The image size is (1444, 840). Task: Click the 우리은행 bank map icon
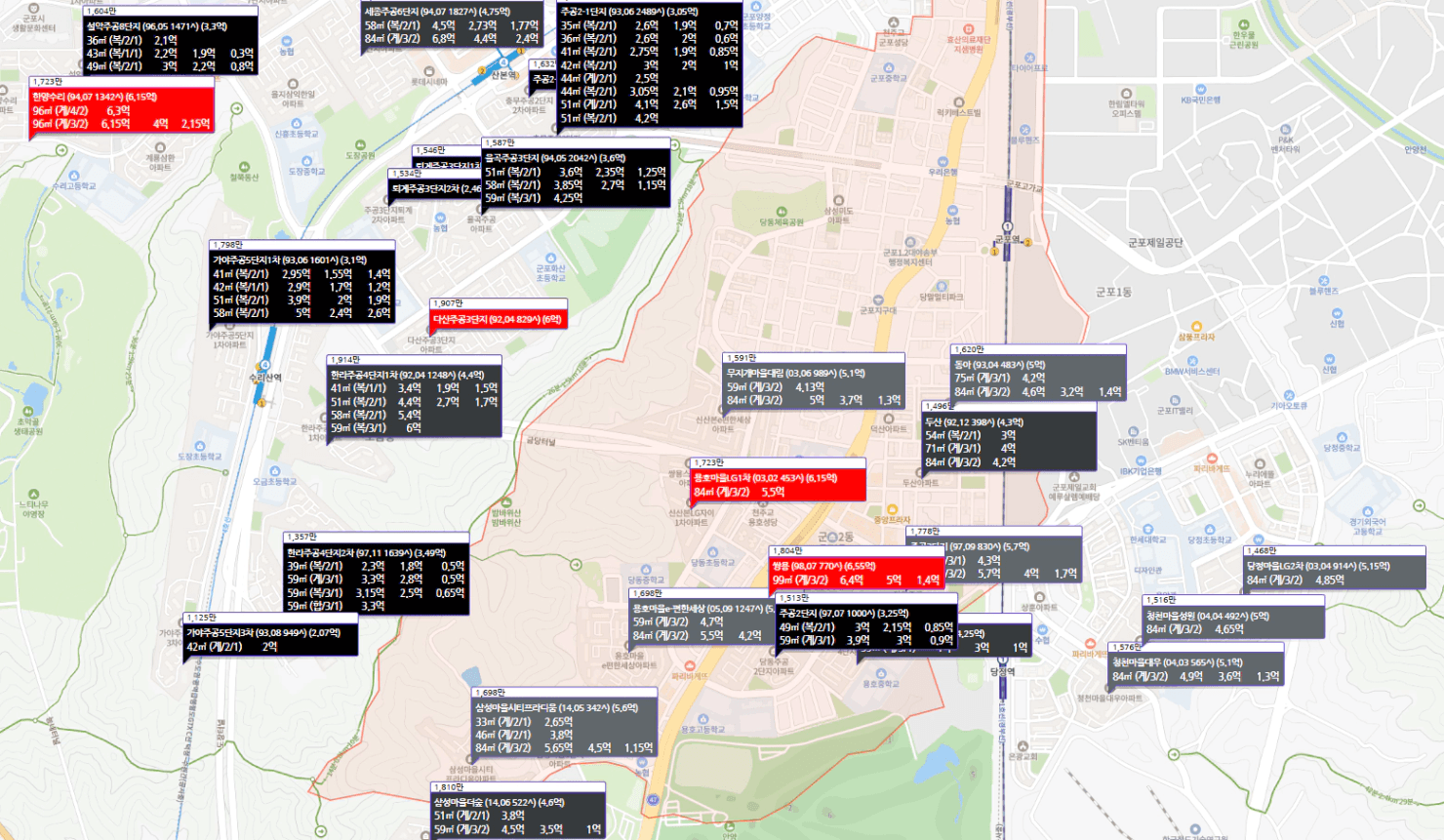(x=943, y=159)
